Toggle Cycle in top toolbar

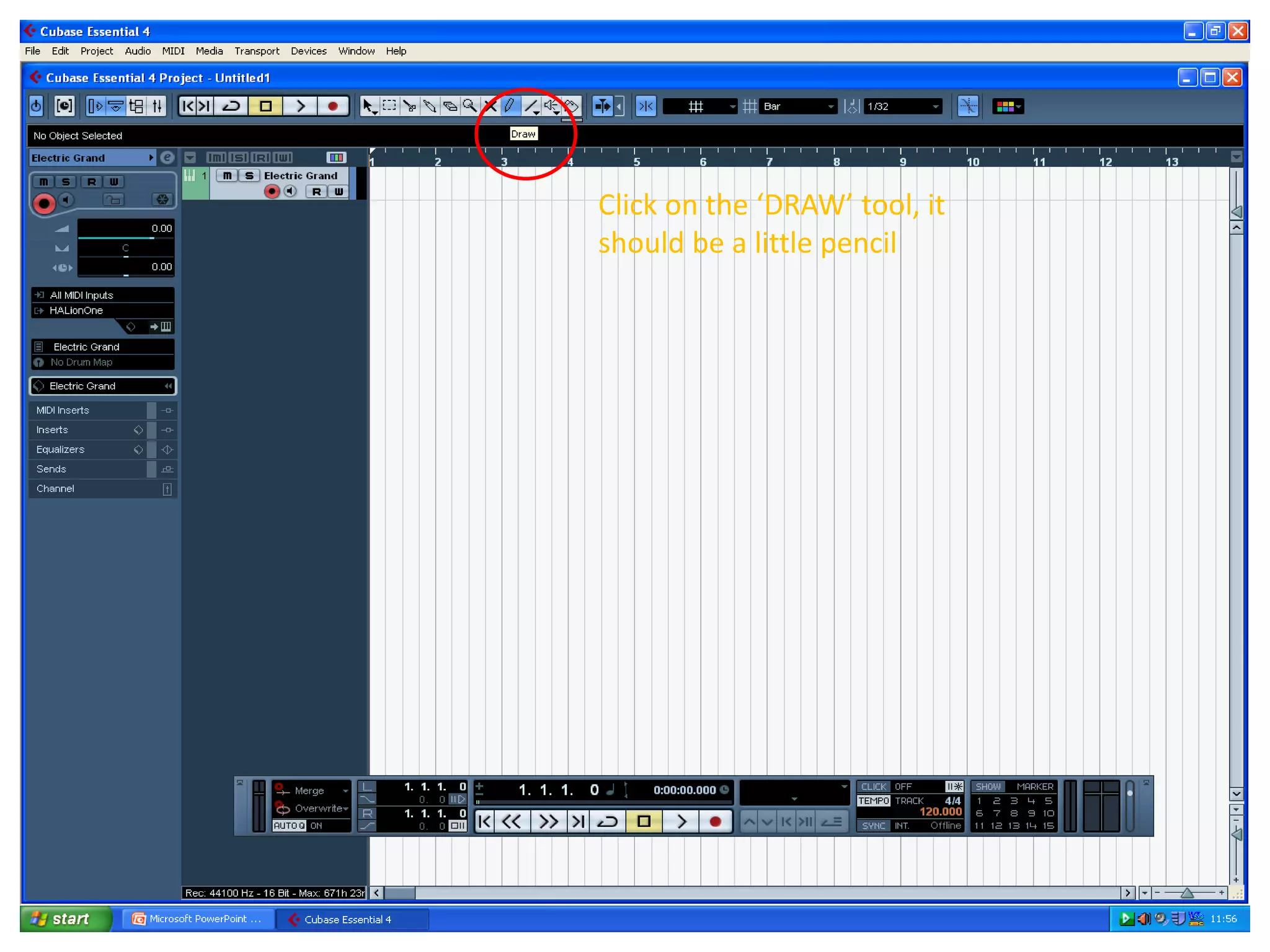(x=231, y=106)
